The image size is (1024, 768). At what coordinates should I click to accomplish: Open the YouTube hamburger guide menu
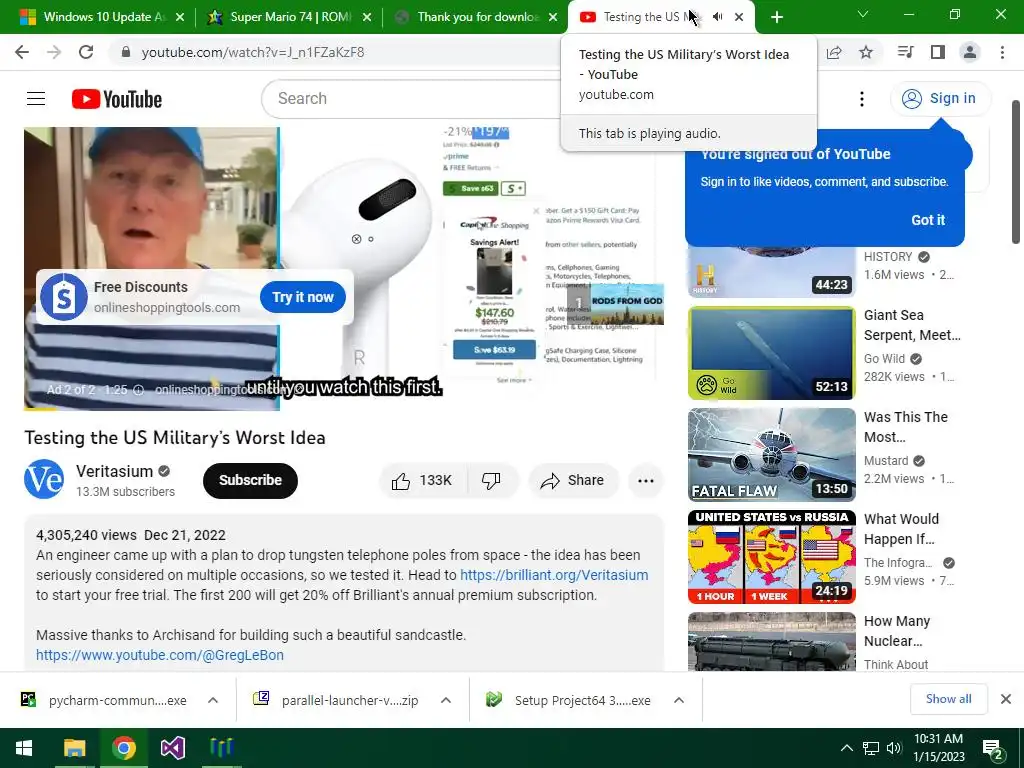[x=36, y=99]
